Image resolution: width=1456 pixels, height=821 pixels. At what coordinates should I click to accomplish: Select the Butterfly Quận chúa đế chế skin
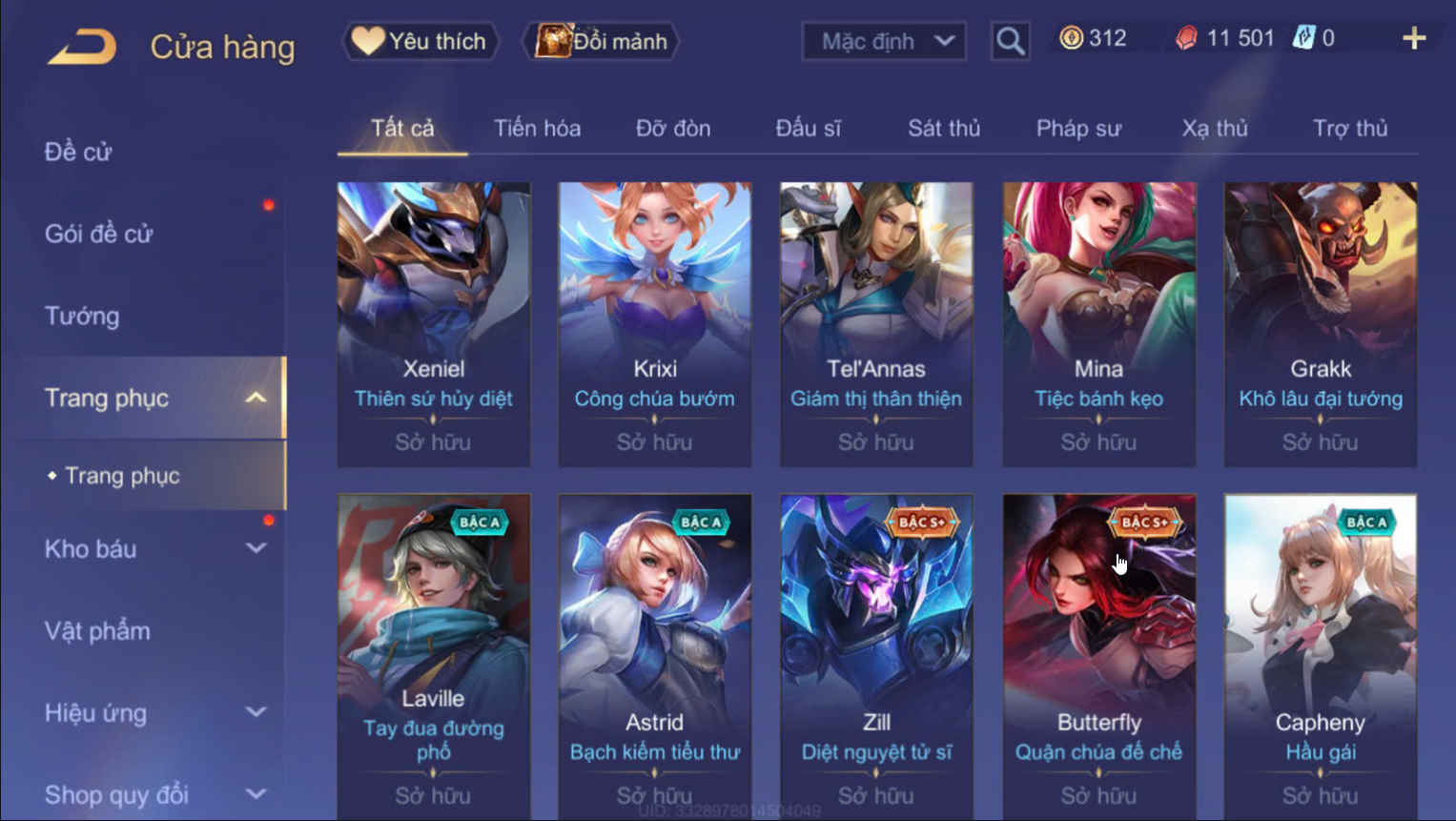pos(1098,656)
